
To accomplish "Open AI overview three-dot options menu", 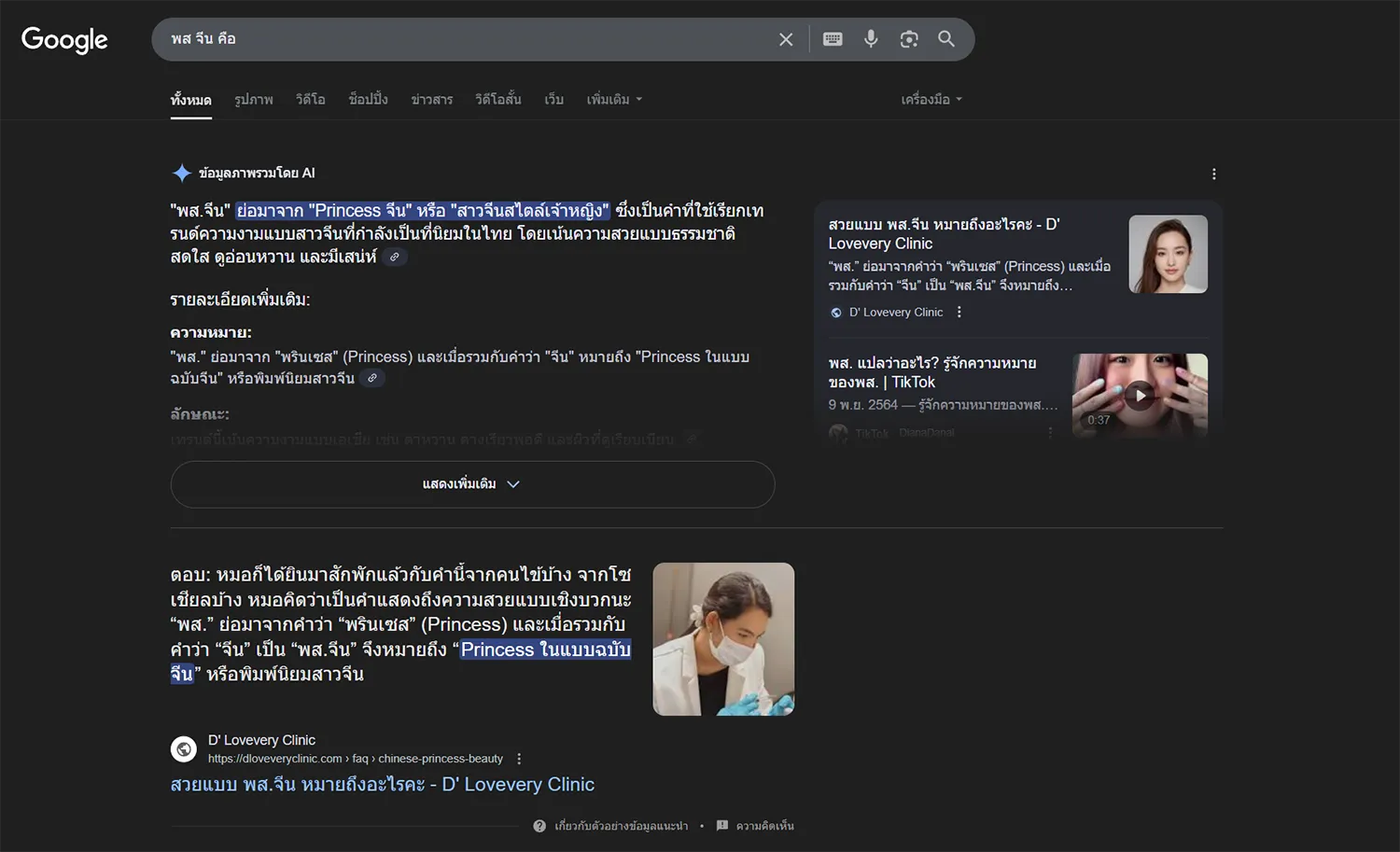I will (1213, 174).
